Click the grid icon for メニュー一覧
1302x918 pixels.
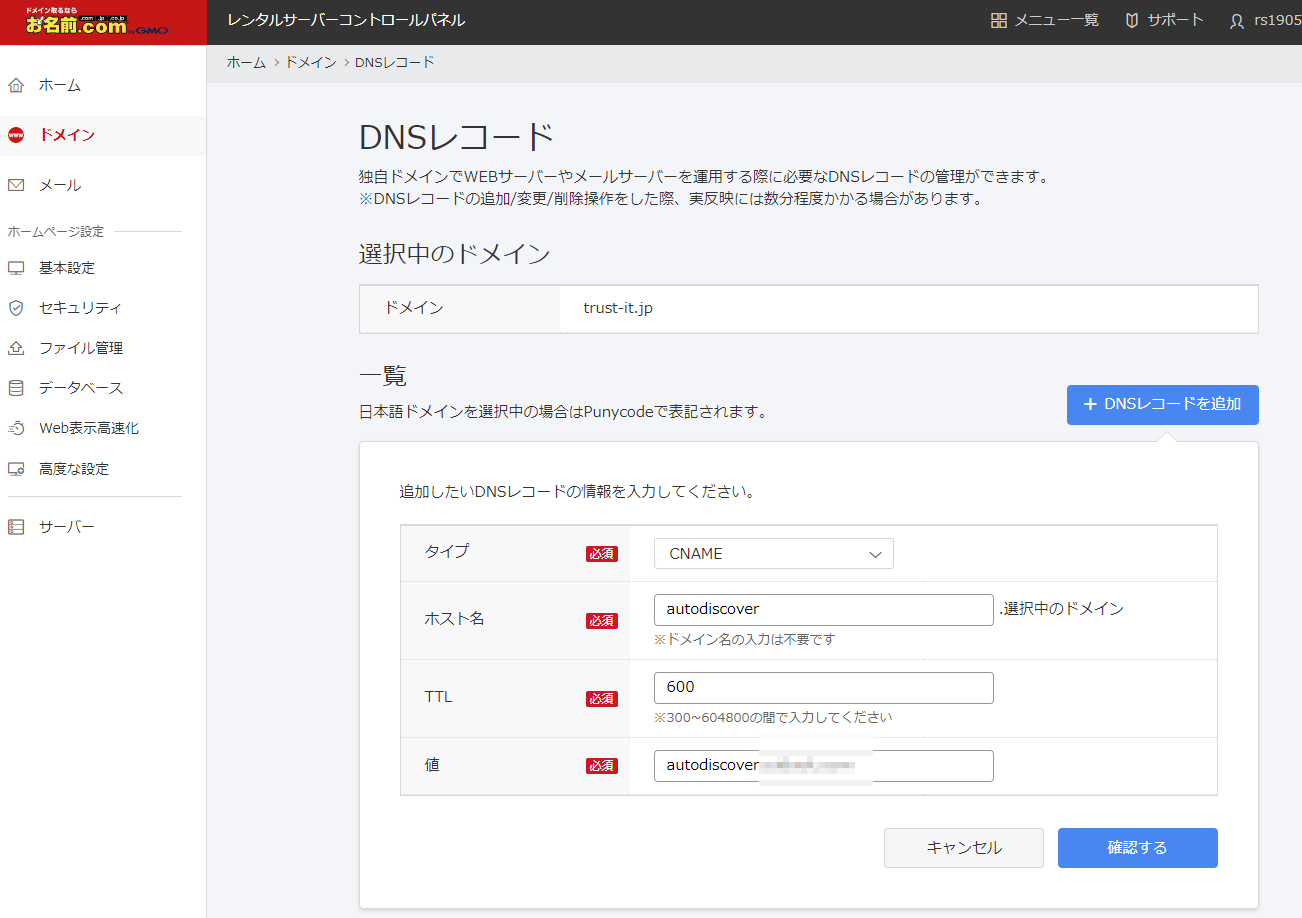[998, 20]
